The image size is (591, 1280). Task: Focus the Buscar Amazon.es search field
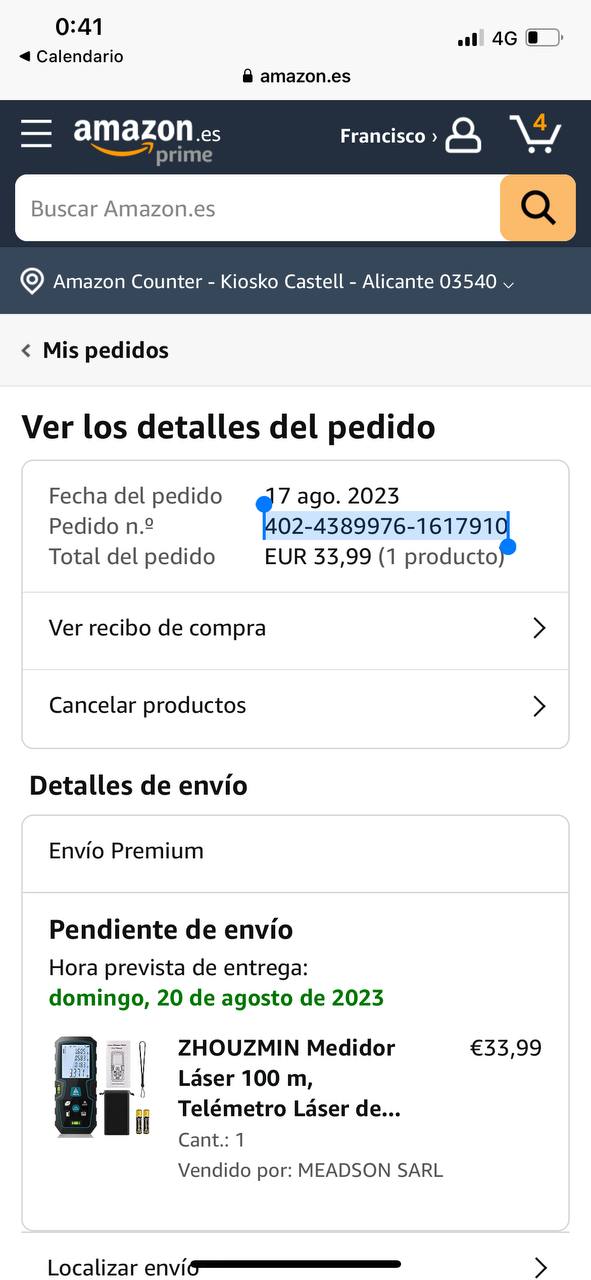(x=258, y=208)
